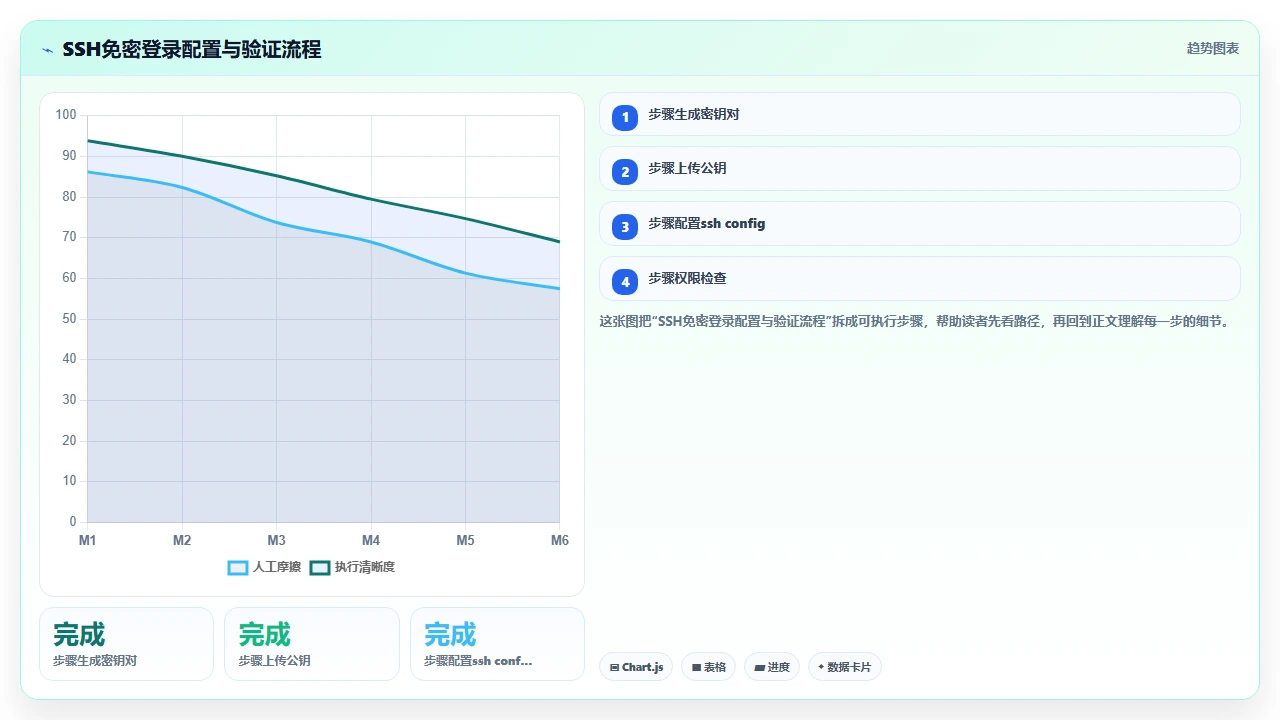
Task: Click the M4 x-axis label
Action: point(371,540)
